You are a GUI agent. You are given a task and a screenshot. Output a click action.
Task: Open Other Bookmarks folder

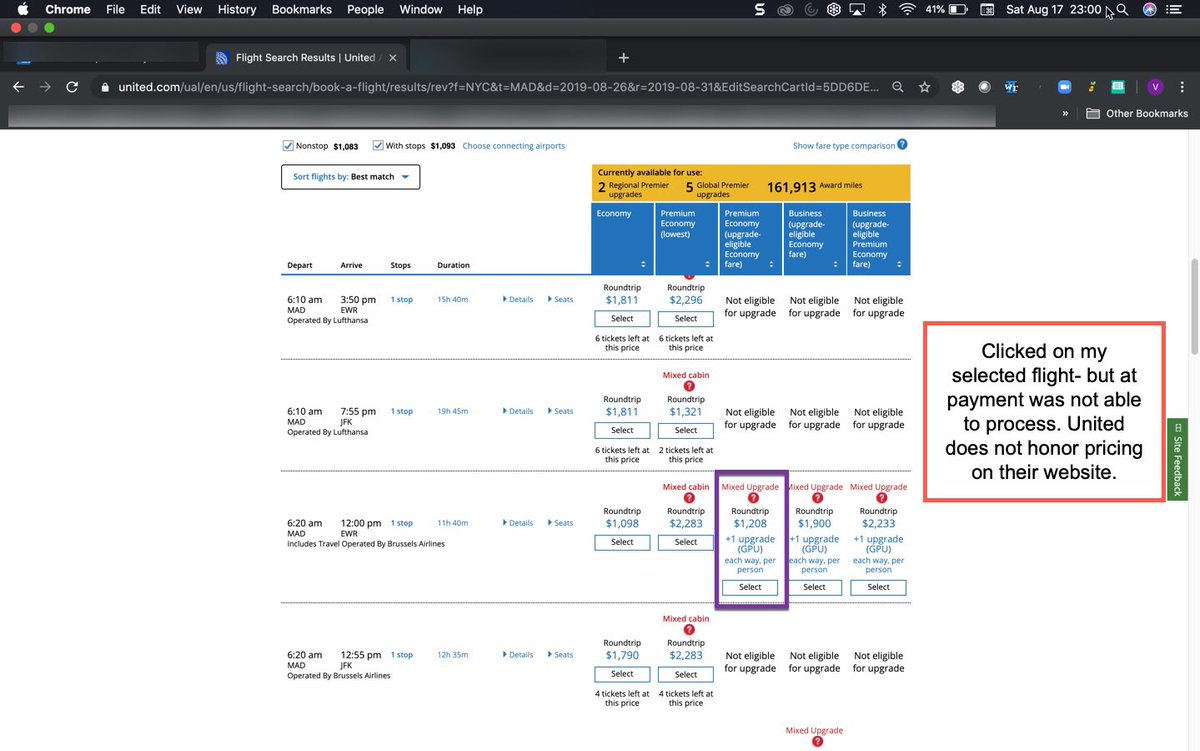[x=1137, y=113]
